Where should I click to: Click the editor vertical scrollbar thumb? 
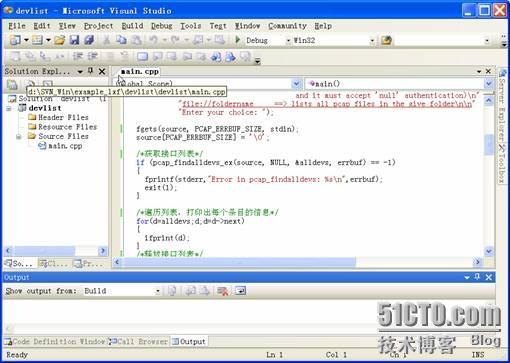488,145
